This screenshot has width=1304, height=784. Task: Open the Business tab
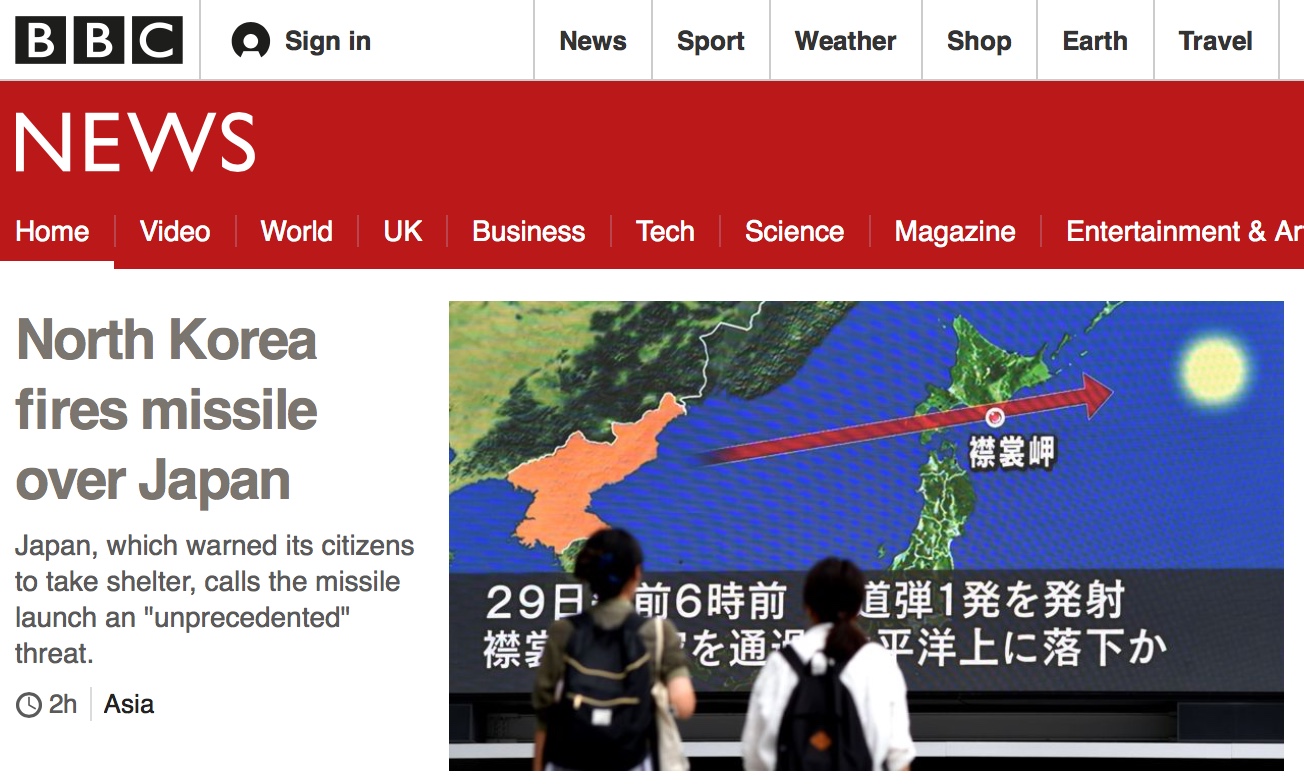coord(529,232)
